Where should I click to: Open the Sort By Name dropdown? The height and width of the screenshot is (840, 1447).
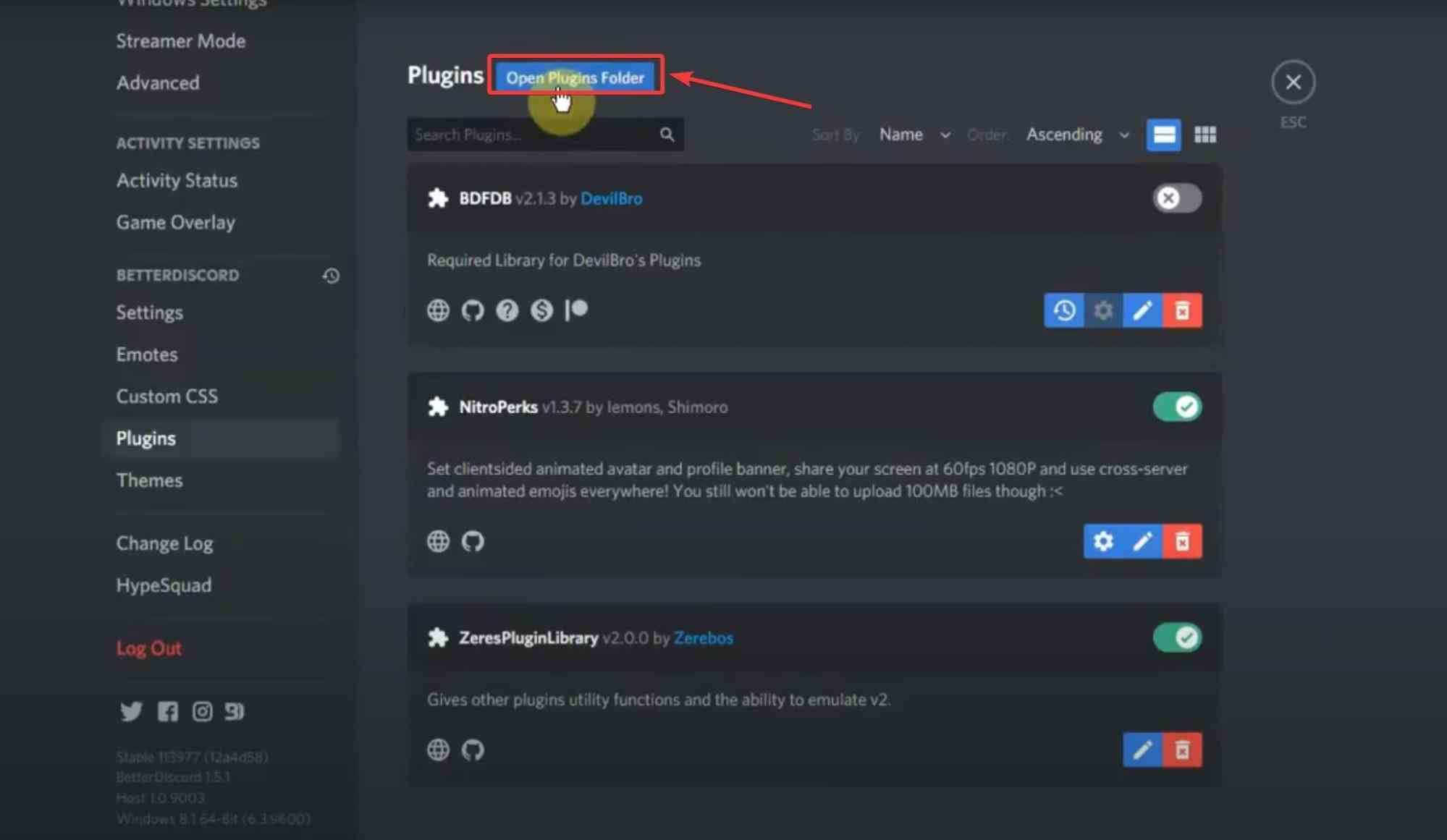pos(914,135)
